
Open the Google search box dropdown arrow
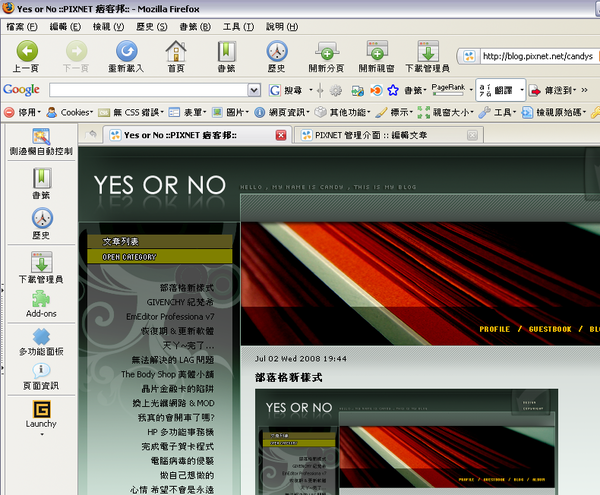254,90
